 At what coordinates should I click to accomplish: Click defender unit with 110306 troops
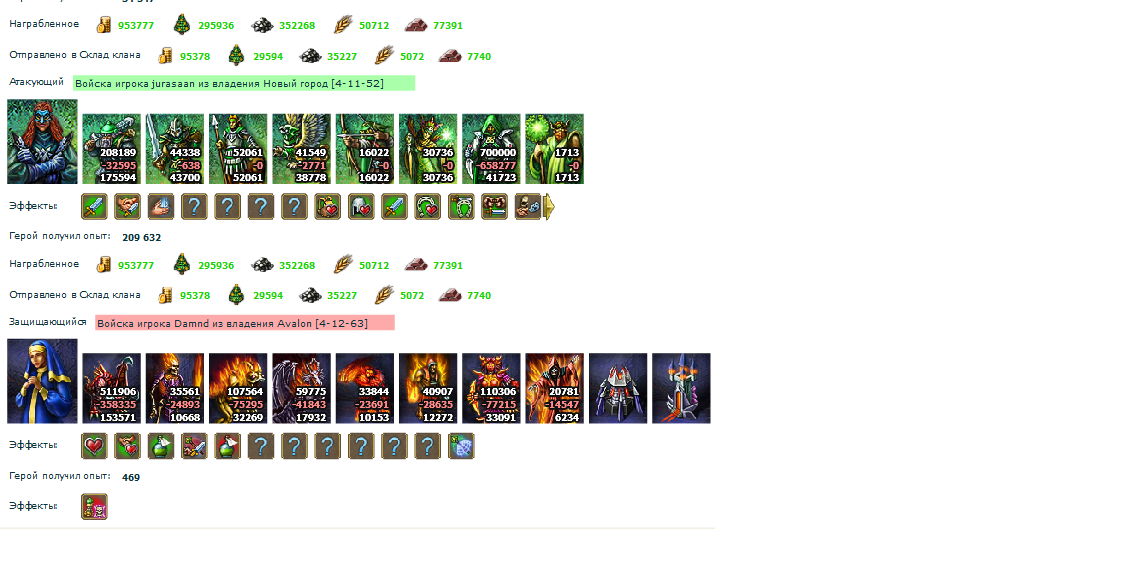click(x=491, y=388)
